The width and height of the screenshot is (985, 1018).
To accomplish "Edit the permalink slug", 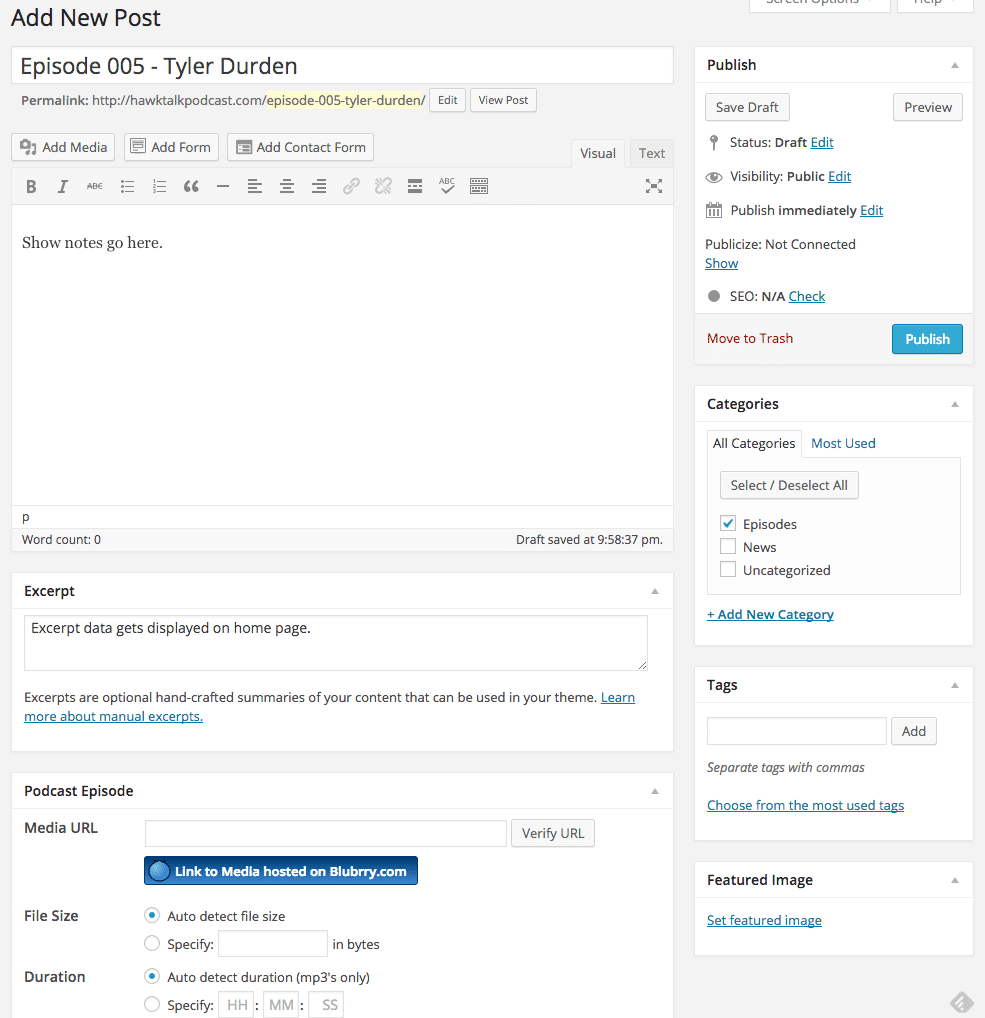I will [447, 100].
